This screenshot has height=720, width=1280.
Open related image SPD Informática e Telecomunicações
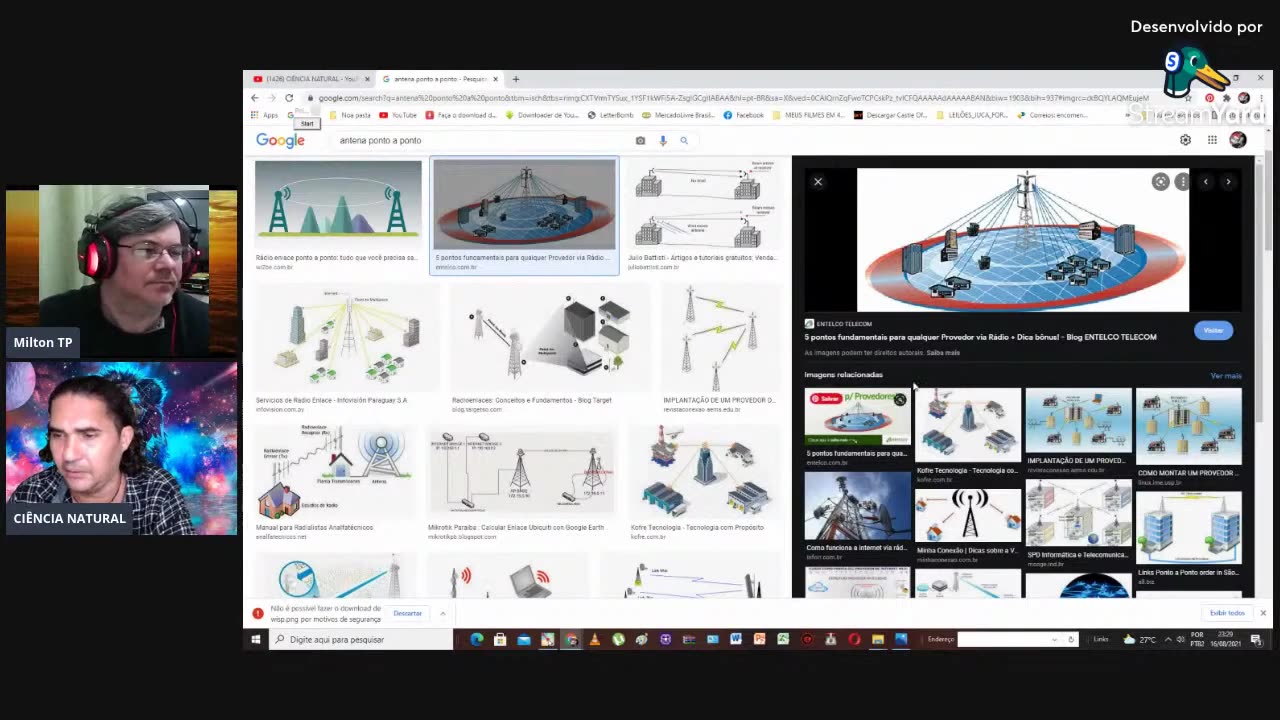pos(1078,513)
